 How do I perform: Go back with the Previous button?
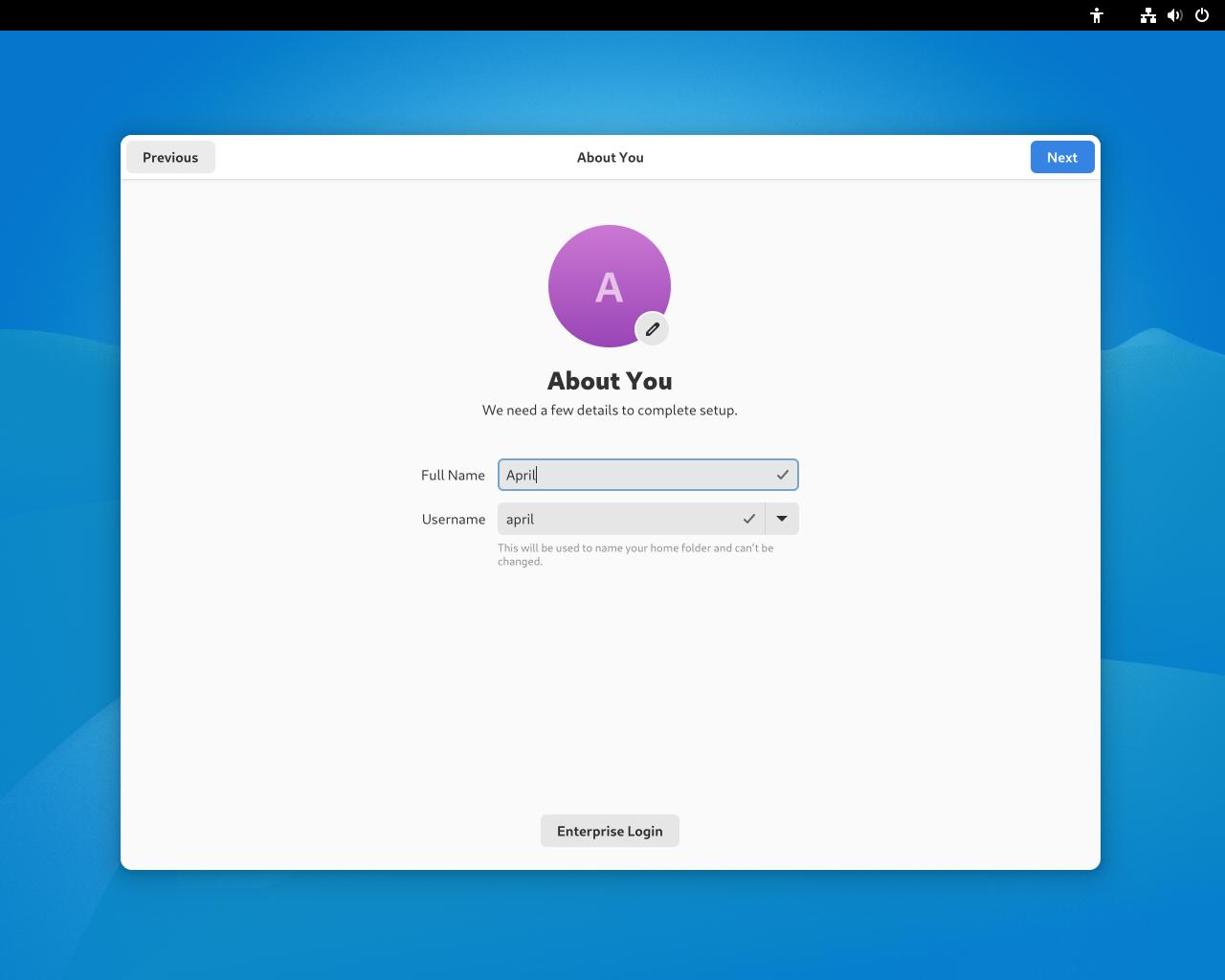[170, 157]
